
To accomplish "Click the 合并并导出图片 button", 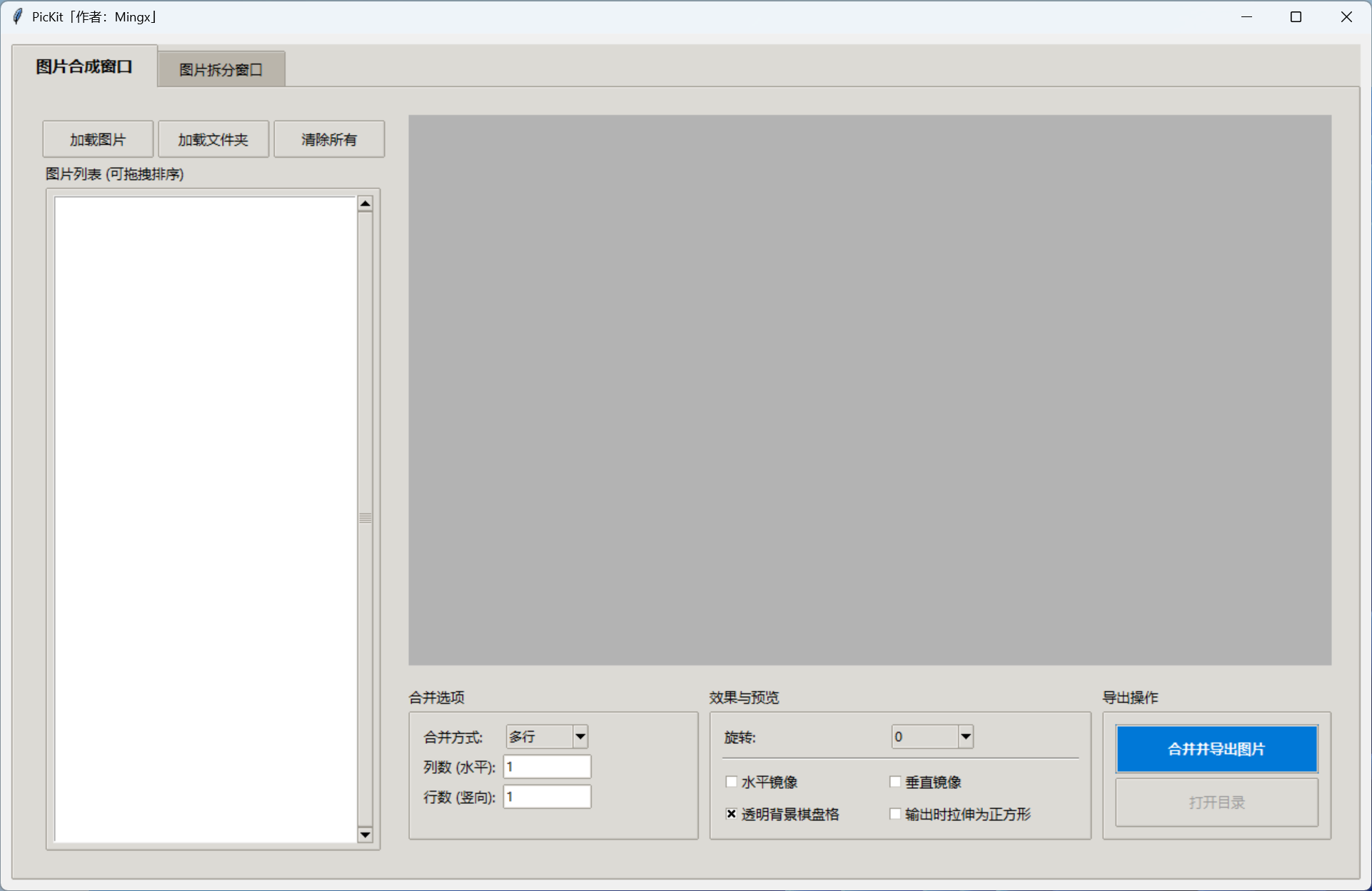I will pos(1216,749).
